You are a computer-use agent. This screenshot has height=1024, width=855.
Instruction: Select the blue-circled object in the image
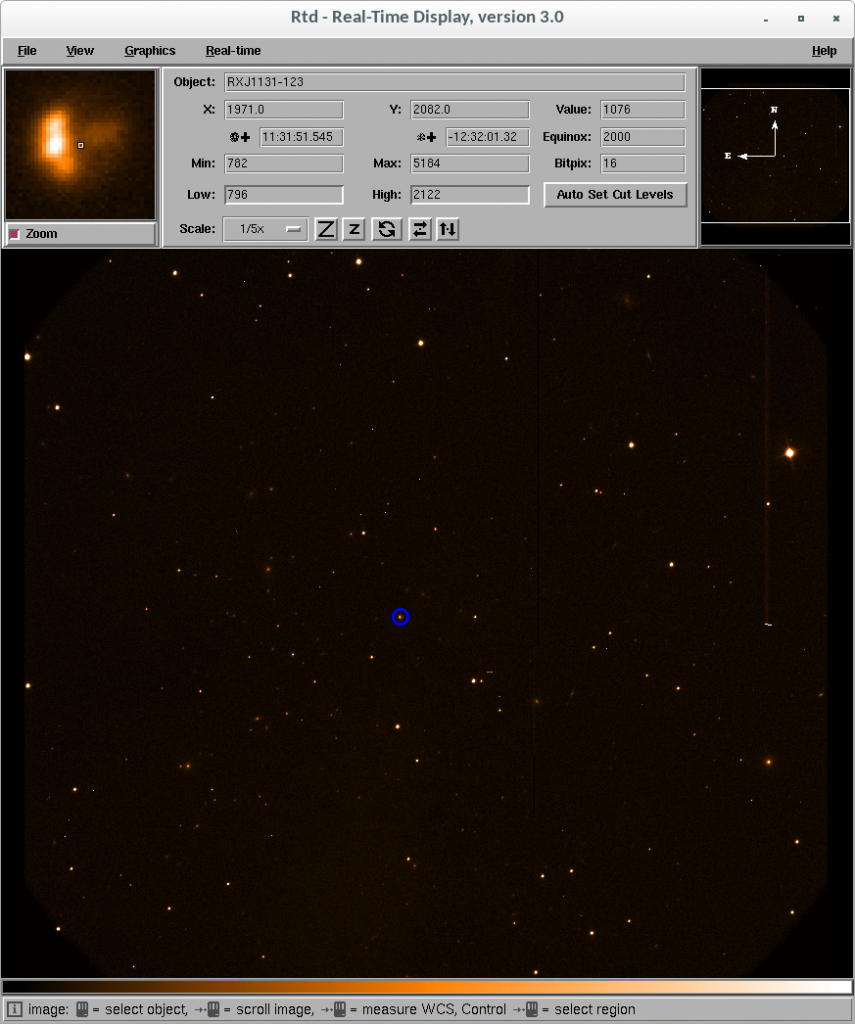click(400, 617)
